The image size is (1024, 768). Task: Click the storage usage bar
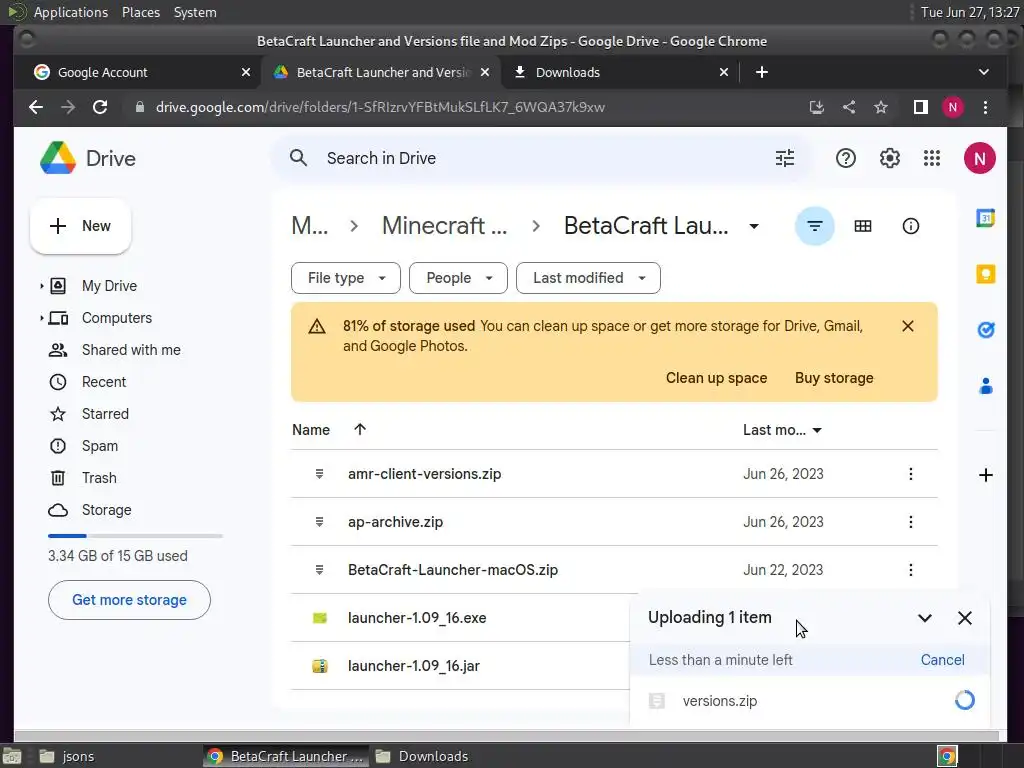pos(135,536)
